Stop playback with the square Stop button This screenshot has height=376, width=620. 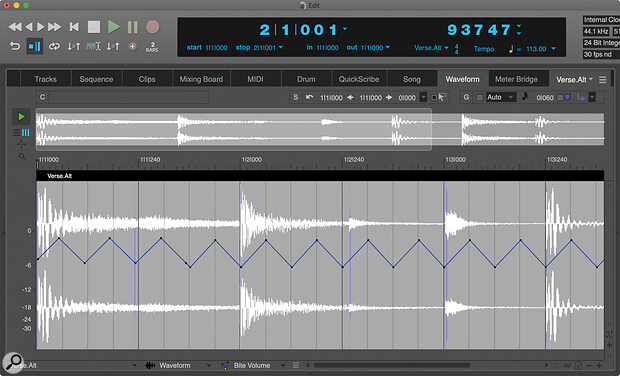pyautogui.click(x=94, y=27)
